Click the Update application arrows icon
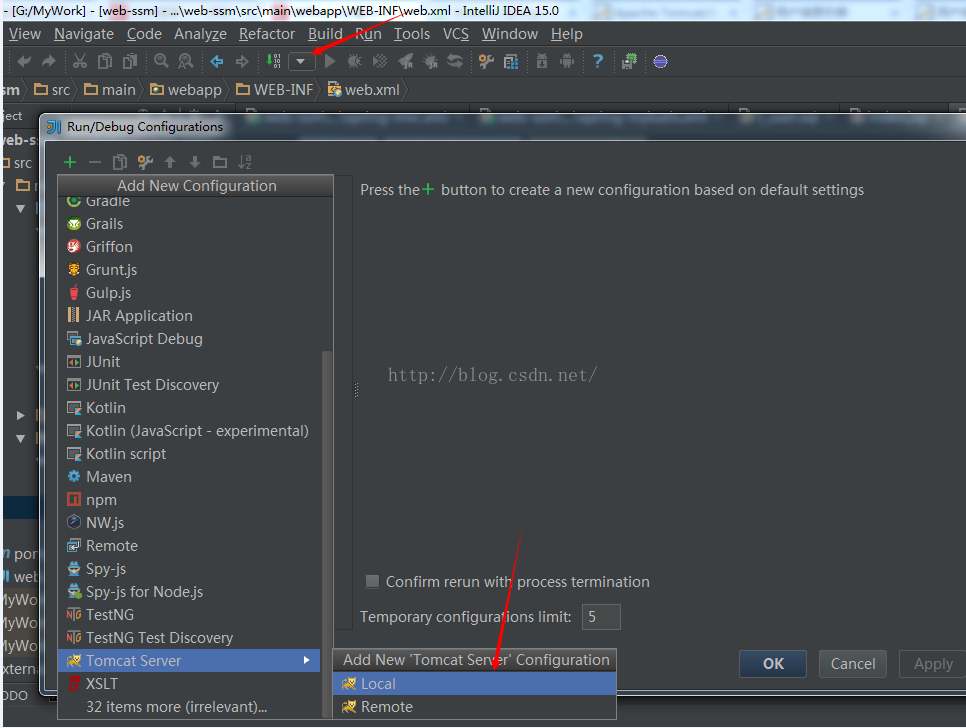 tap(455, 61)
